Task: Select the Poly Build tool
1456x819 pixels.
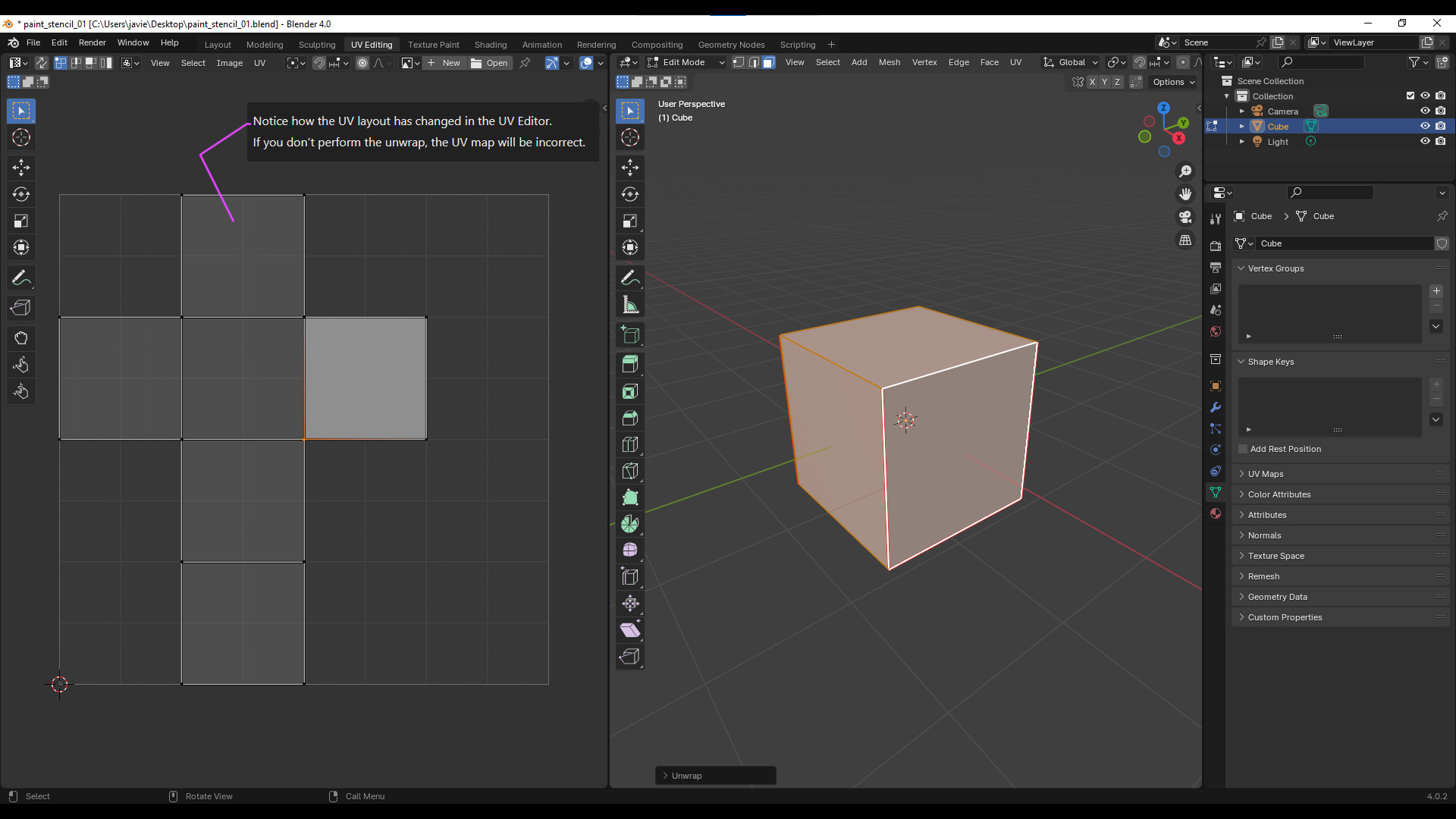Action: coord(630,497)
